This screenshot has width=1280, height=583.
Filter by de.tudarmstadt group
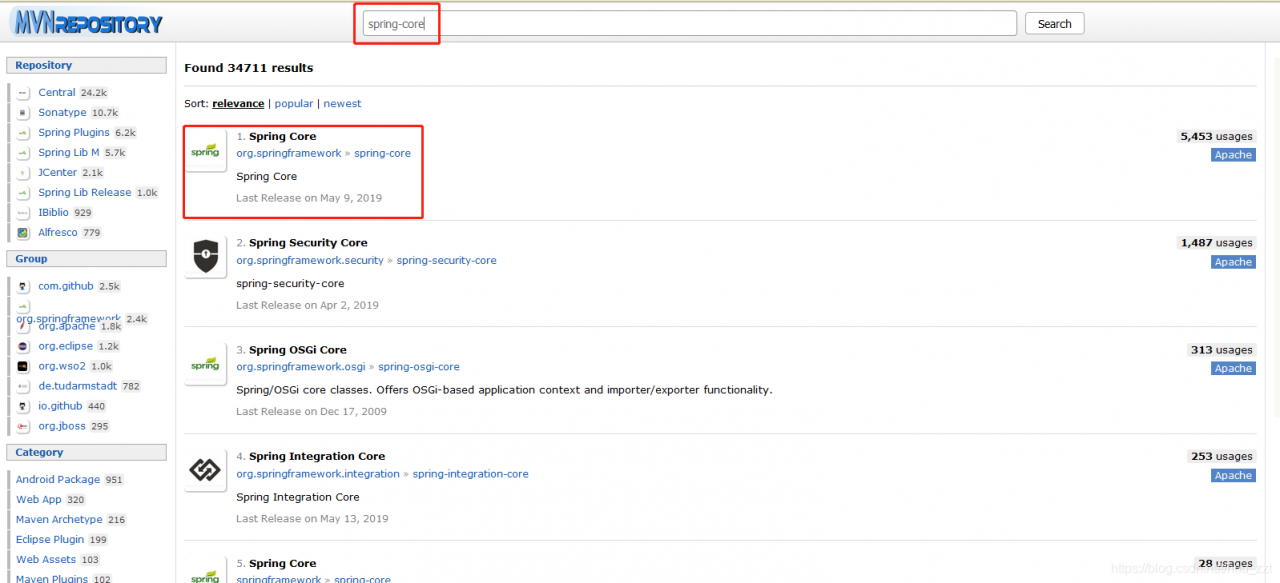coord(78,386)
